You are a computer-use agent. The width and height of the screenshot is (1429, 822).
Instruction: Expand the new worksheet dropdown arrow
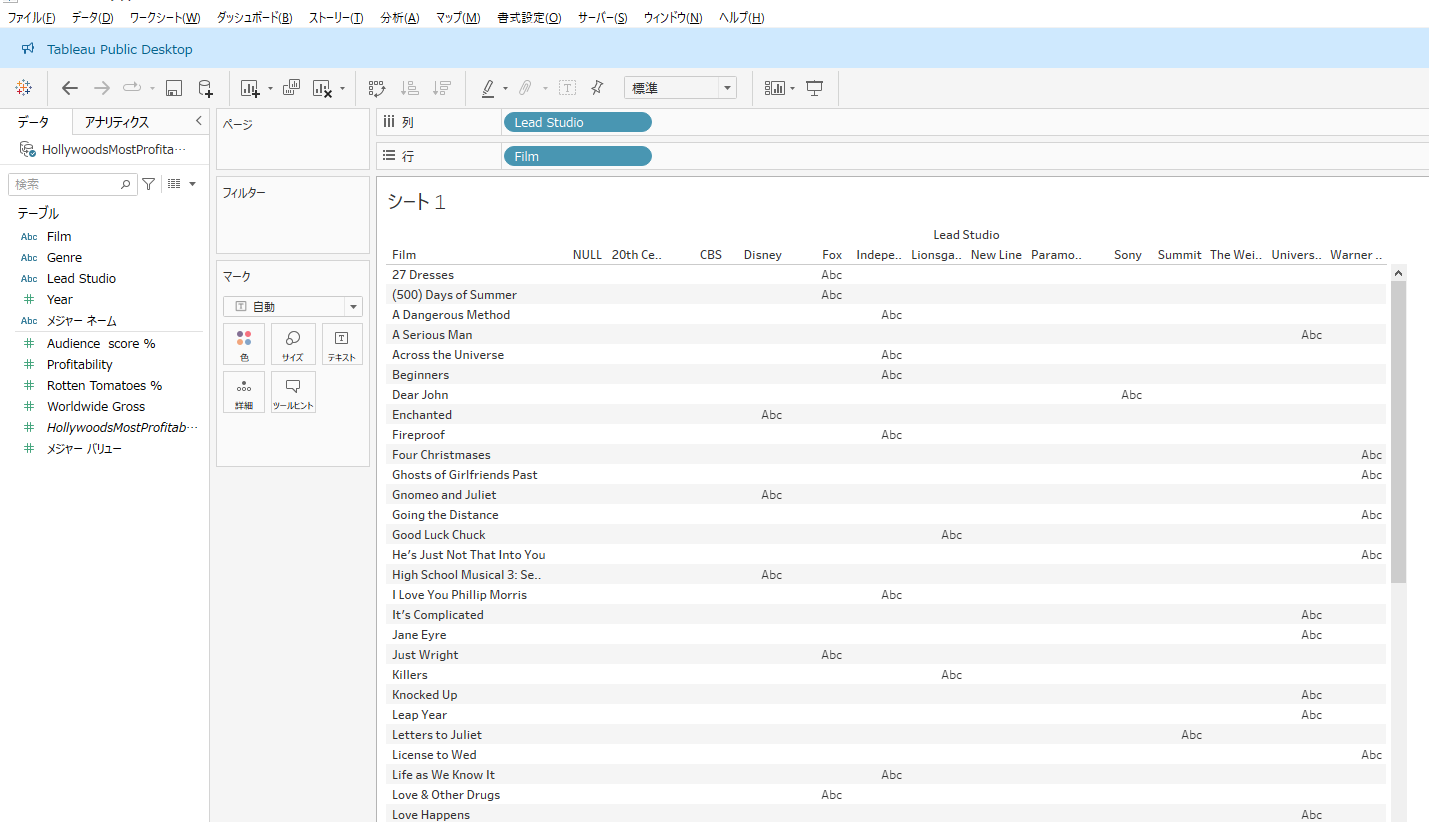coord(270,88)
